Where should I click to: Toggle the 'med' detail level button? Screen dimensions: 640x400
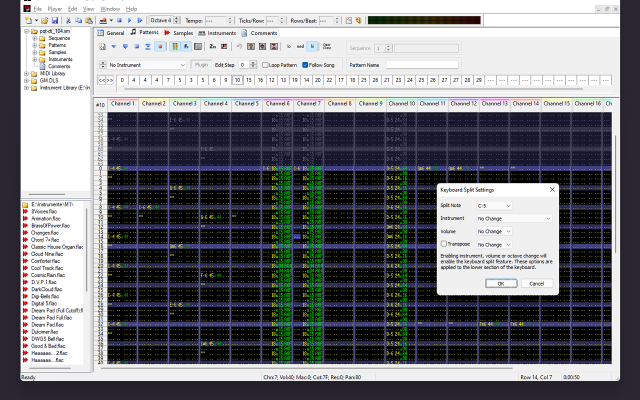[300, 47]
